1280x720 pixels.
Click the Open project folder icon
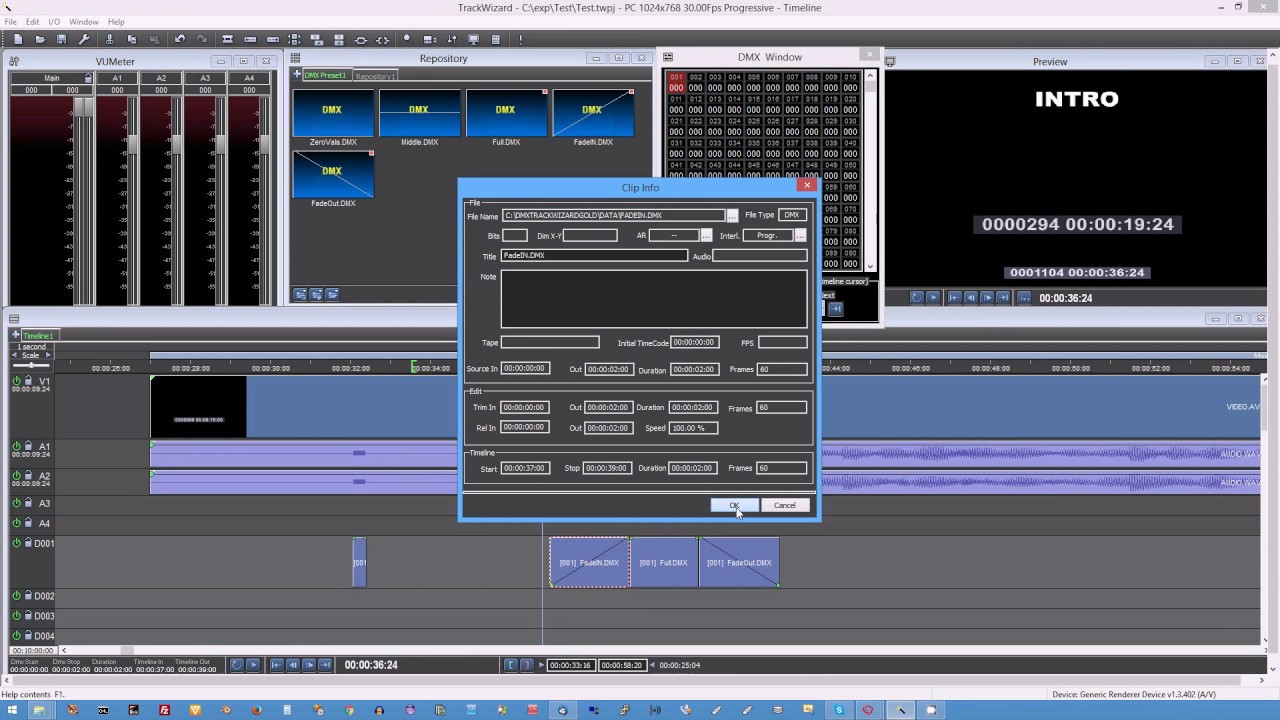coord(40,39)
